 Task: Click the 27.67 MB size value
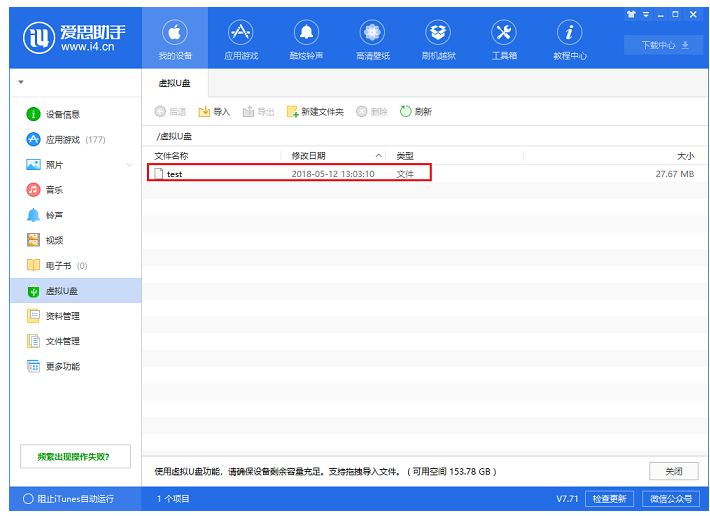[x=675, y=174]
